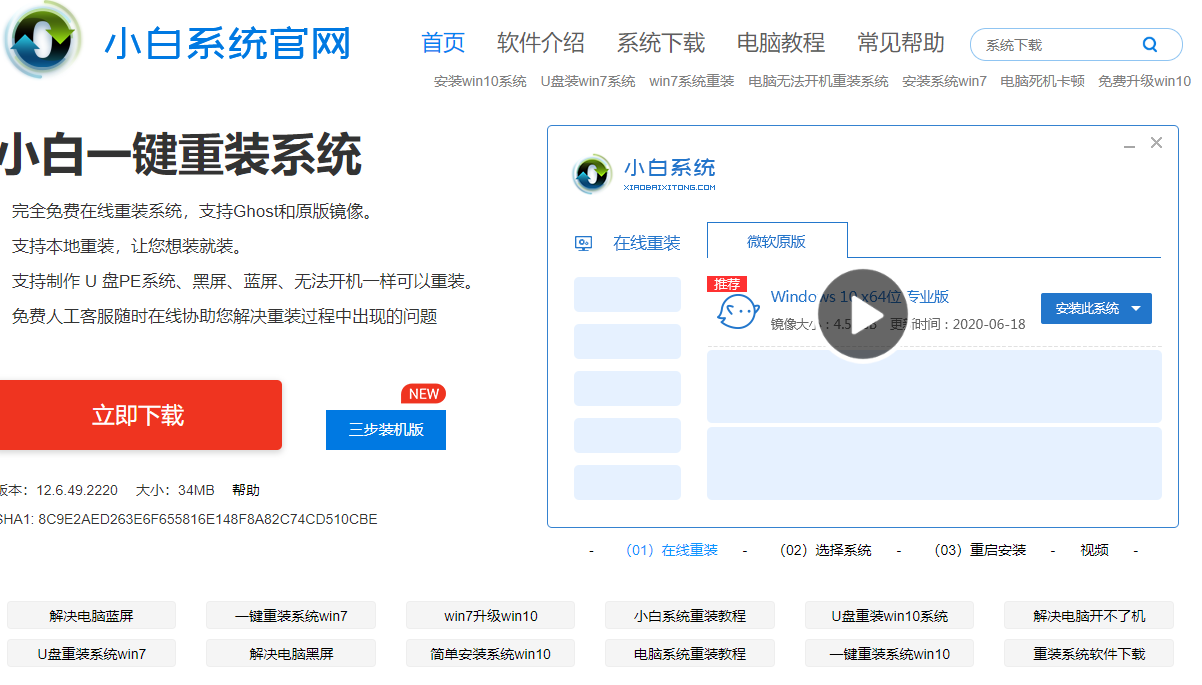Play the installation demo video
The height and width of the screenshot is (685, 1202).
862,314
